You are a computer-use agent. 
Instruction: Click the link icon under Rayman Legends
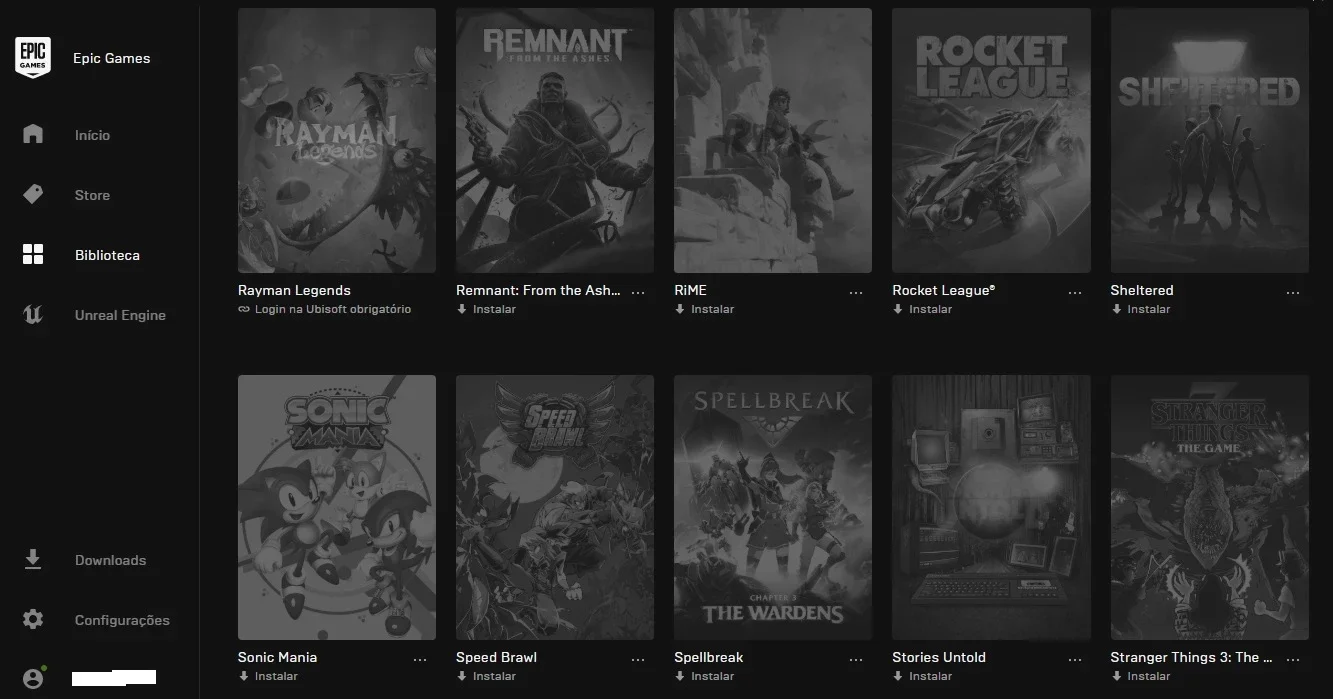243,309
